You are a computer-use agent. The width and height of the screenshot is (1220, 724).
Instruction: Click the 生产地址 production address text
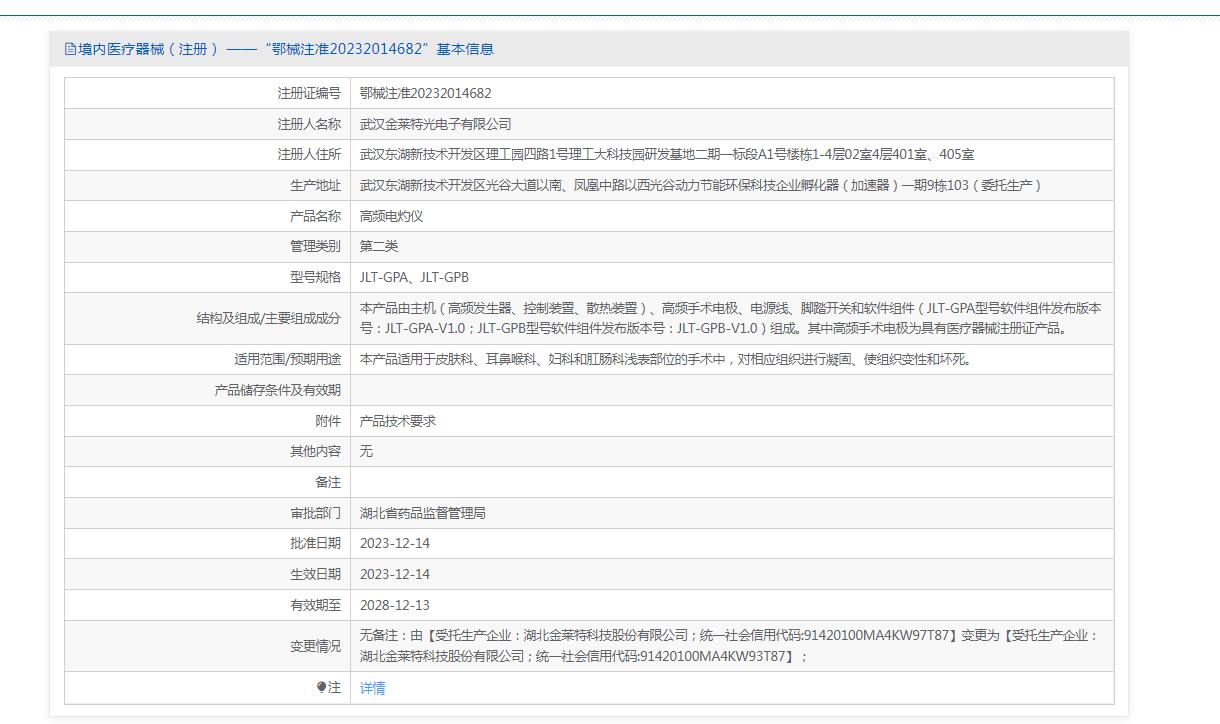pyautogui.click(x=700, y=185)
